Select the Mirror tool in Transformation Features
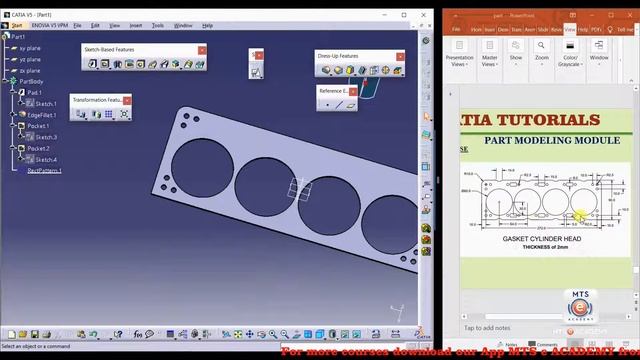This screenshot has height=360, width=640. (x=96, y=114)
